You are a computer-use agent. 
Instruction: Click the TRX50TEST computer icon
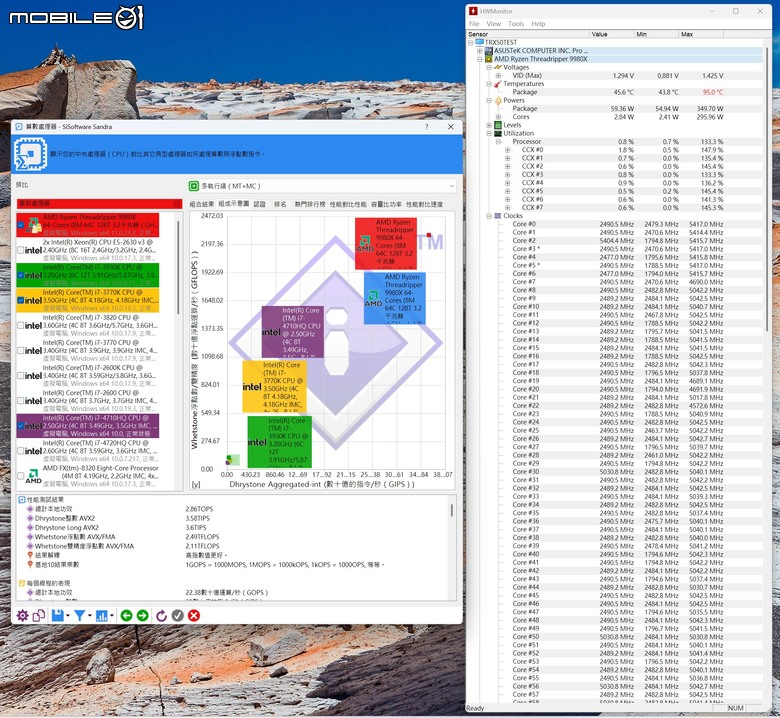[x=480, y=42]
